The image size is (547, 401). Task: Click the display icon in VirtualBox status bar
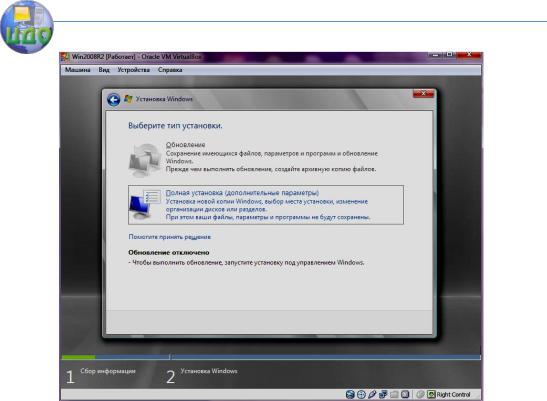pyautogui.click(x=405, y=394)
